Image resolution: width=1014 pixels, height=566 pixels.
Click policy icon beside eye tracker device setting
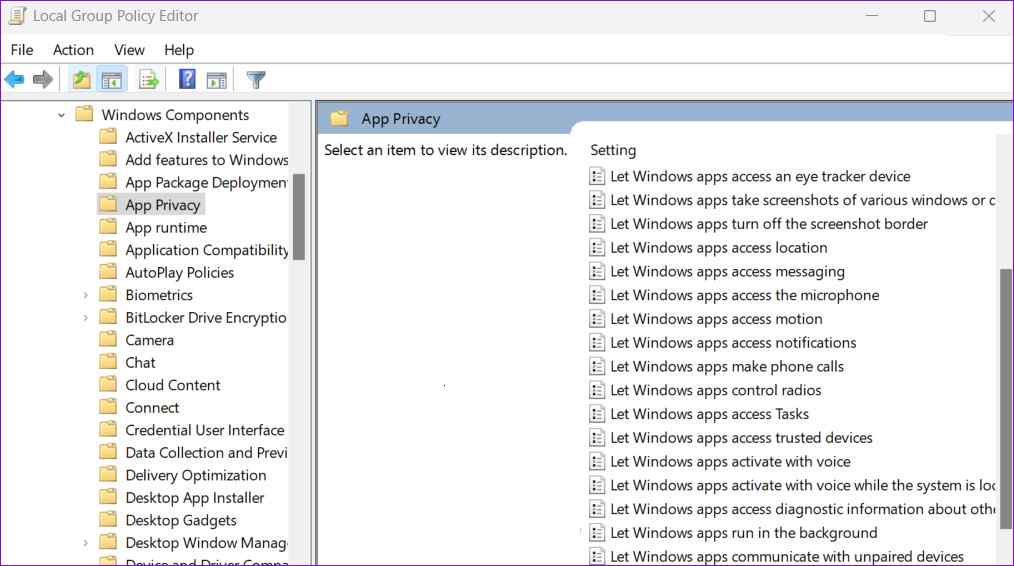(597, 176)
